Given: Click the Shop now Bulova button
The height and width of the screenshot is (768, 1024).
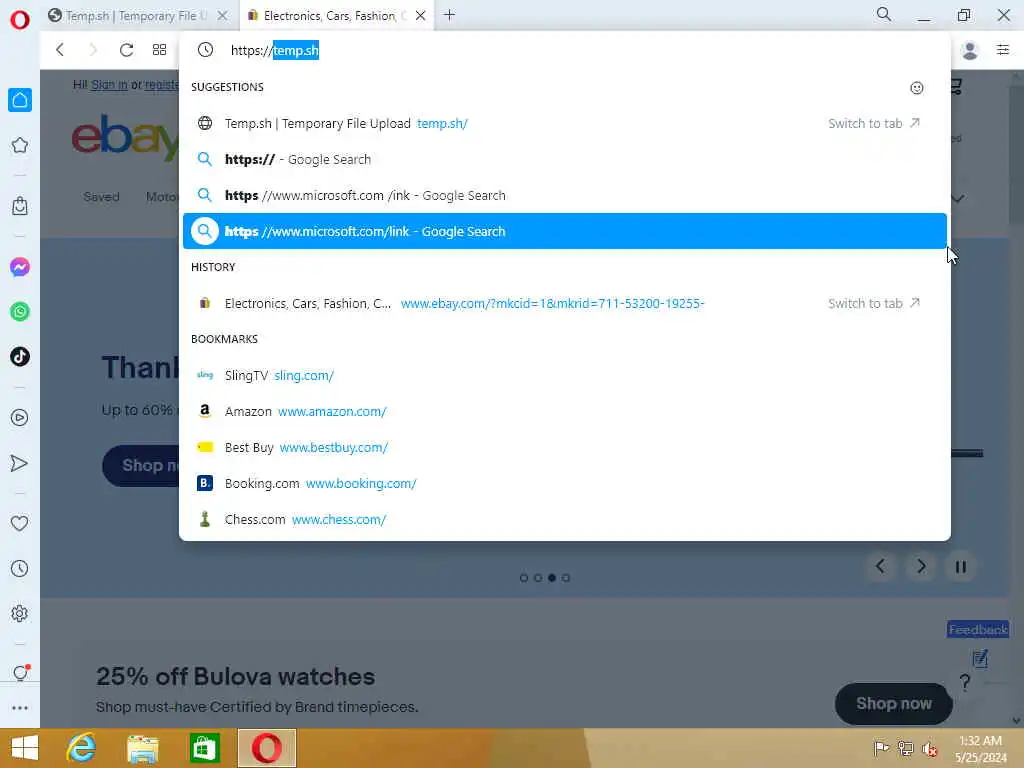Looking at the screenshot, I should [893, 703].
